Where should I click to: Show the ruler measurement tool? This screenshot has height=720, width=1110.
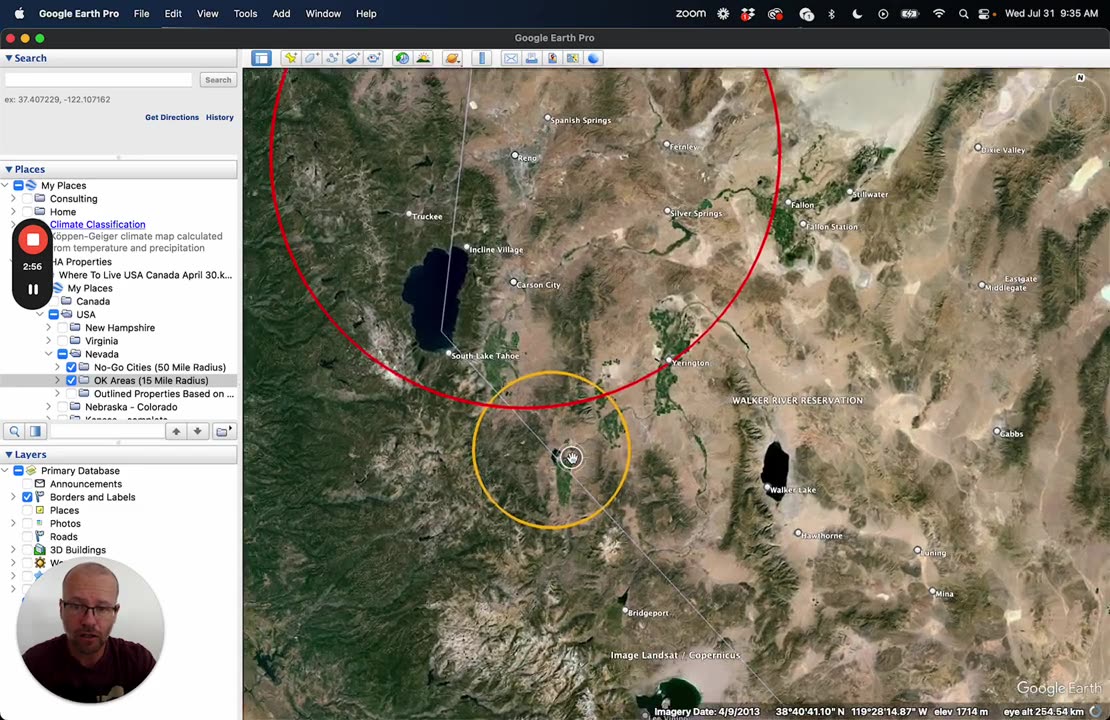tap(481, 58)
